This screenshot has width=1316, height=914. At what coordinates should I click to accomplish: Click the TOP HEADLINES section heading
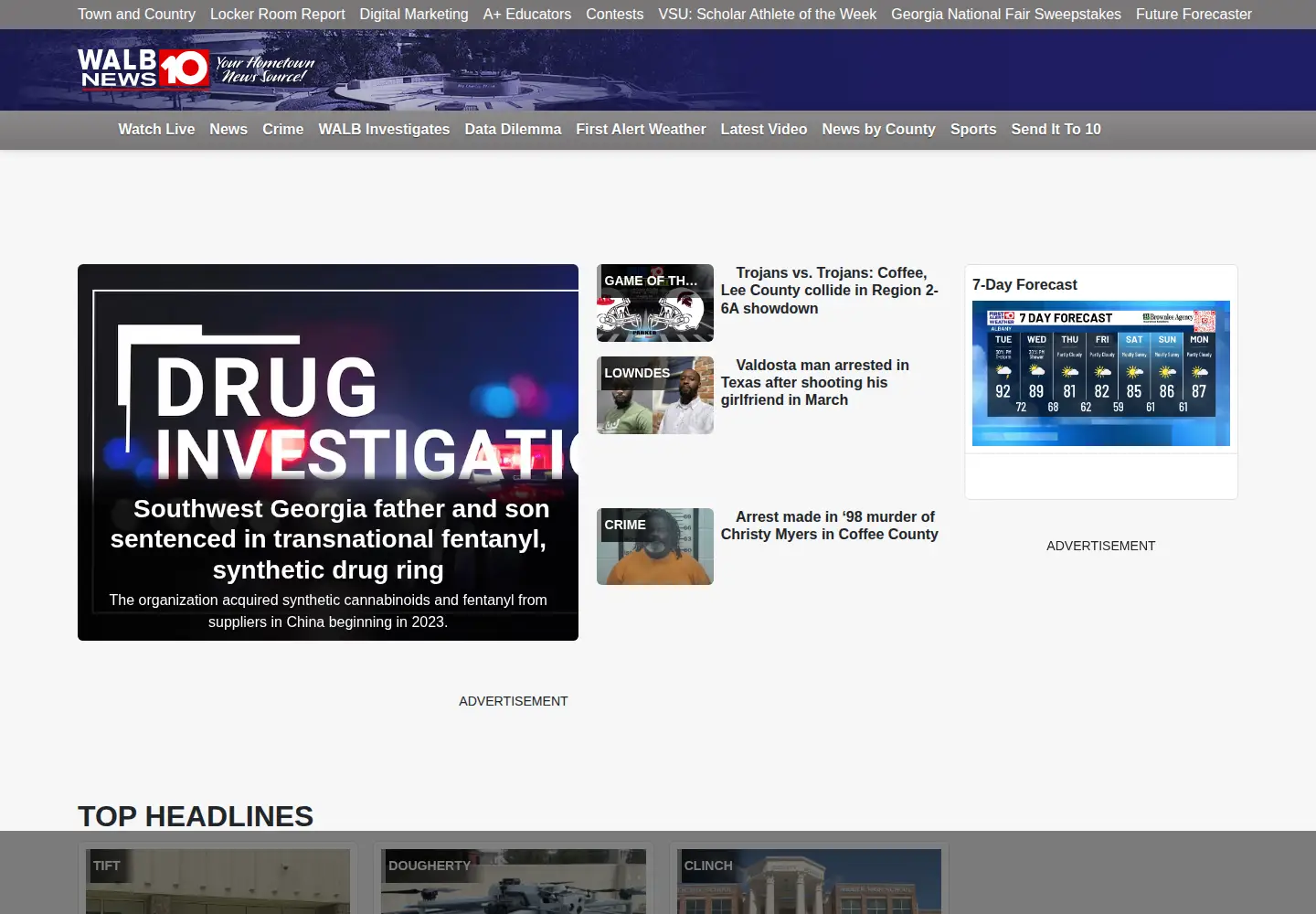196,816
